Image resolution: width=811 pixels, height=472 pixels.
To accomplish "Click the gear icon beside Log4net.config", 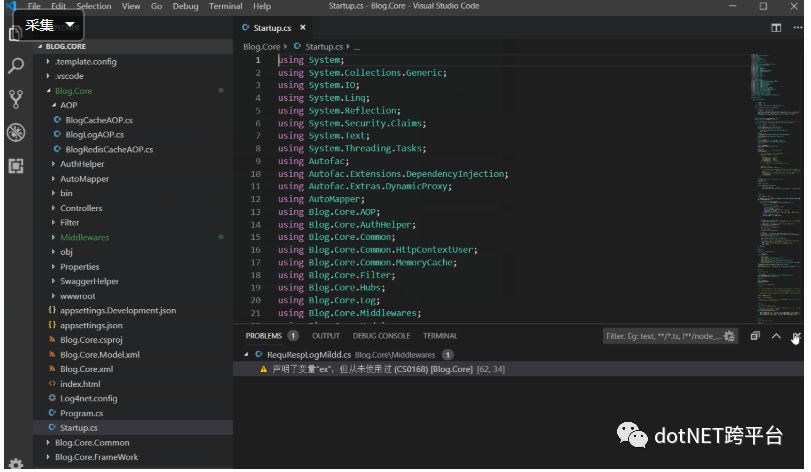I will [x=52, y=398].
